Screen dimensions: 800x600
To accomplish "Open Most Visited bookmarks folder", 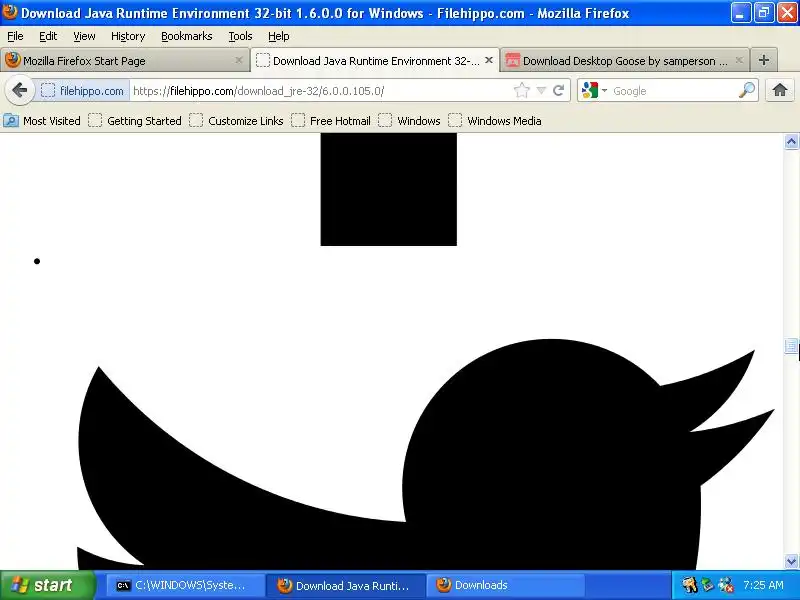I will [x=42, y=121].
